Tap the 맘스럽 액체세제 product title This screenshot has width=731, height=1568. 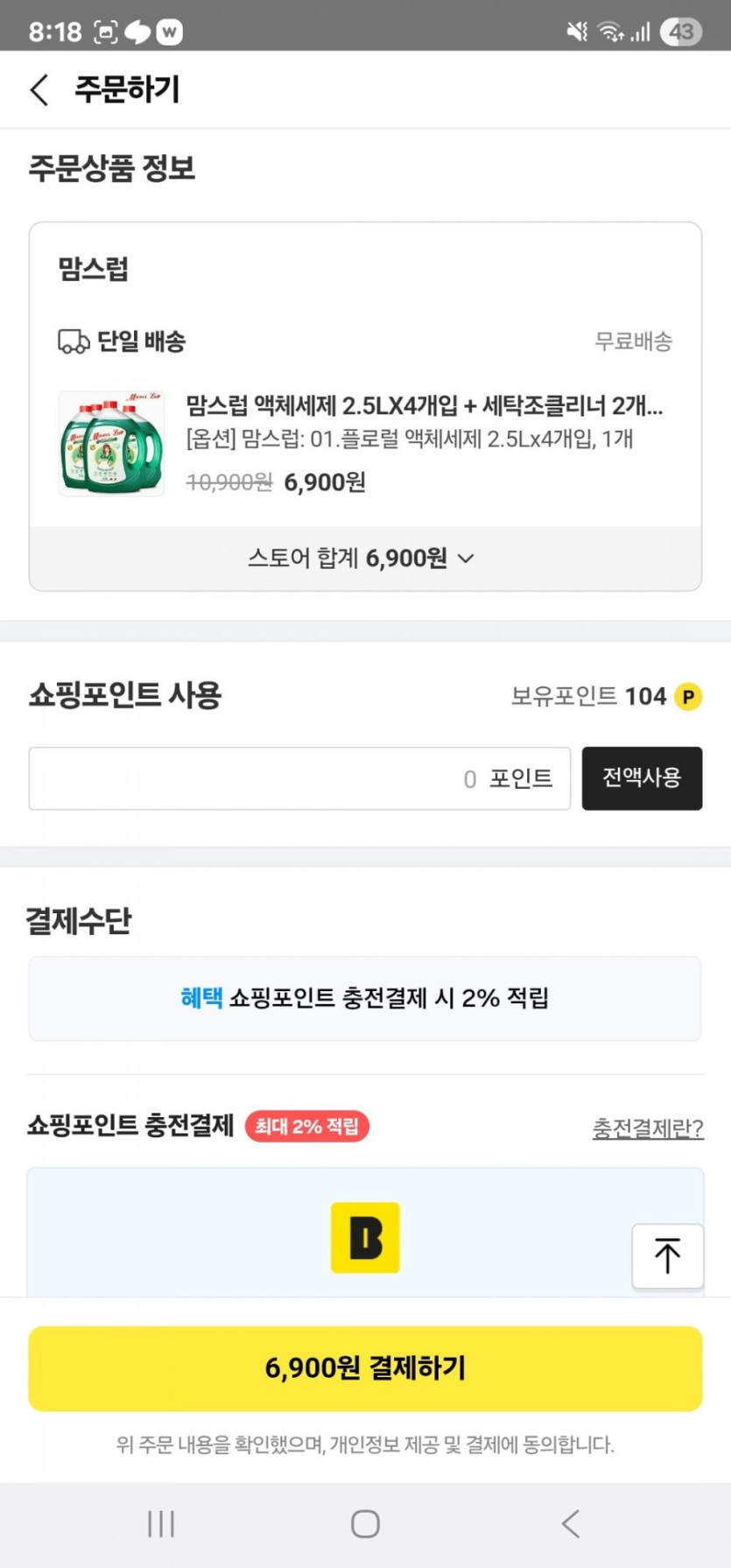click(424, 405)
